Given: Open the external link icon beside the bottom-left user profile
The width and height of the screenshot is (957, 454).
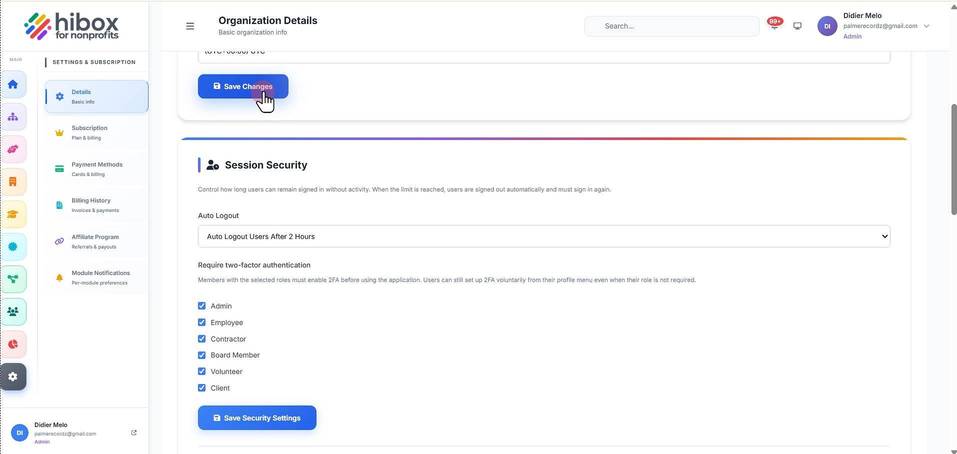Looking at the screenshot, I should click(134, 433).
